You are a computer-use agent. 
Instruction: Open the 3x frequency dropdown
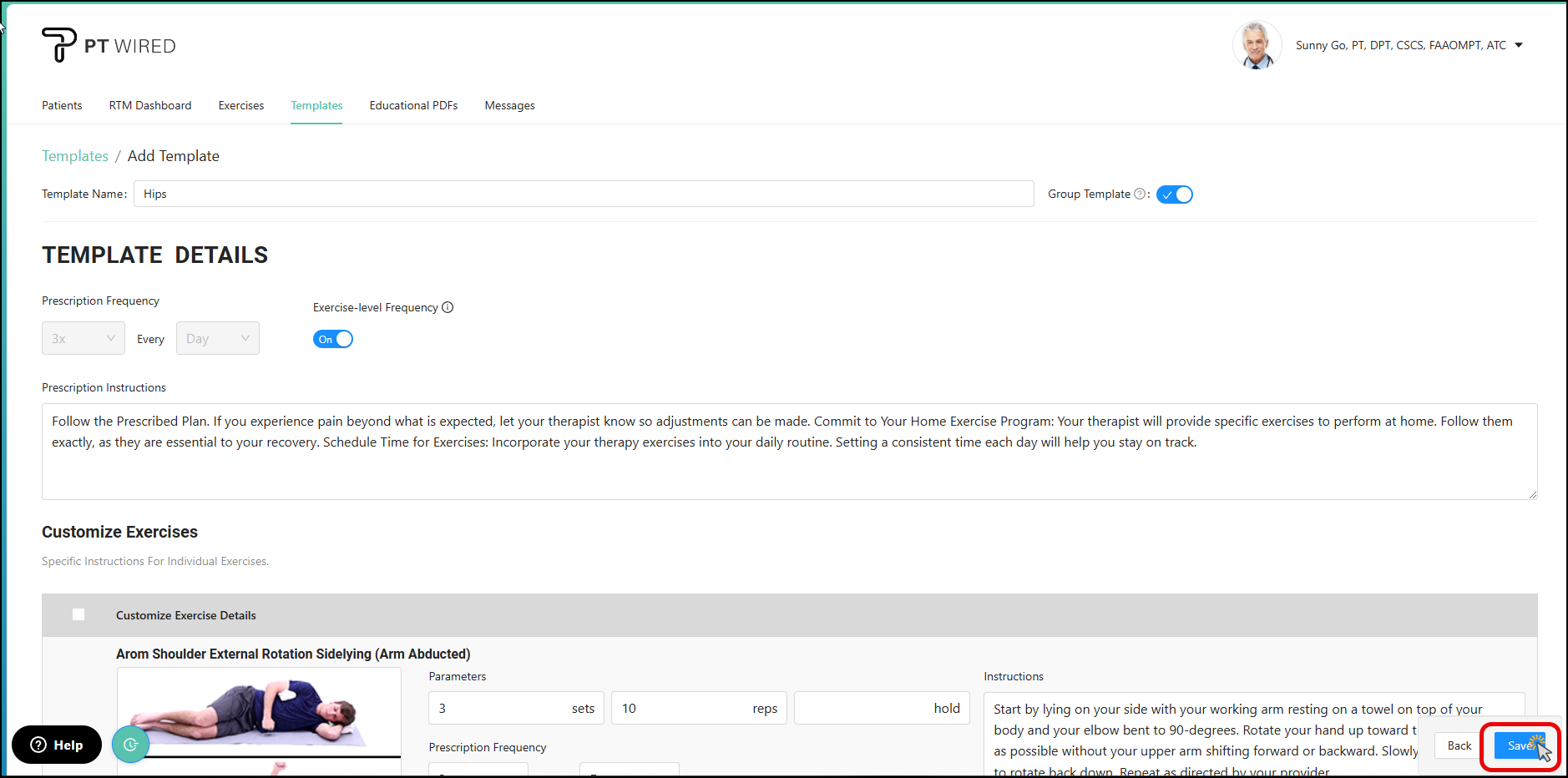(83, 338)
